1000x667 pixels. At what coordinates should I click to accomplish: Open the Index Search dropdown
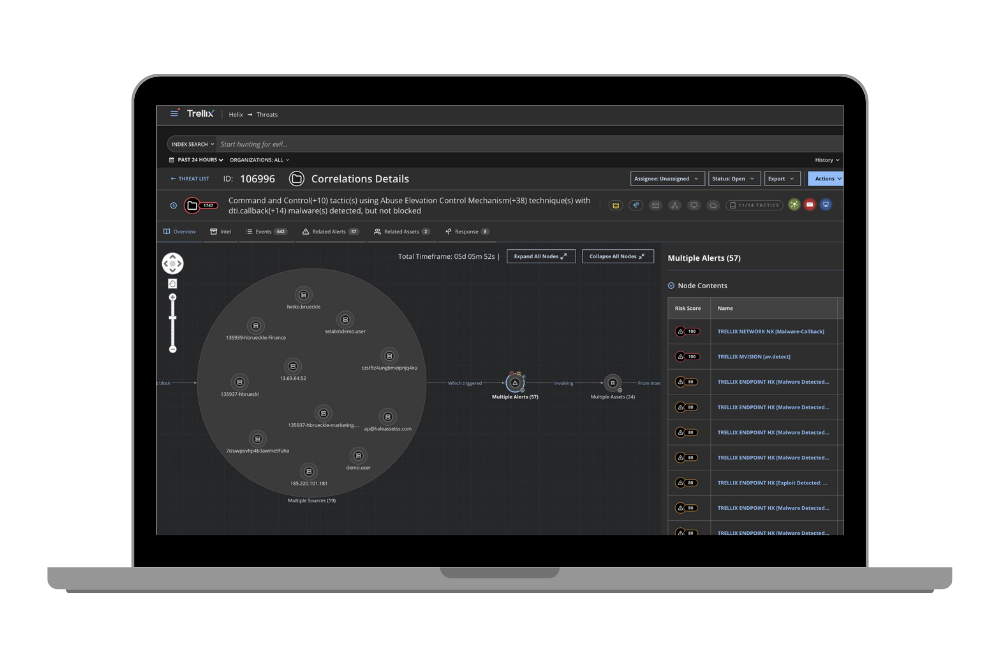tap(192, 144)
